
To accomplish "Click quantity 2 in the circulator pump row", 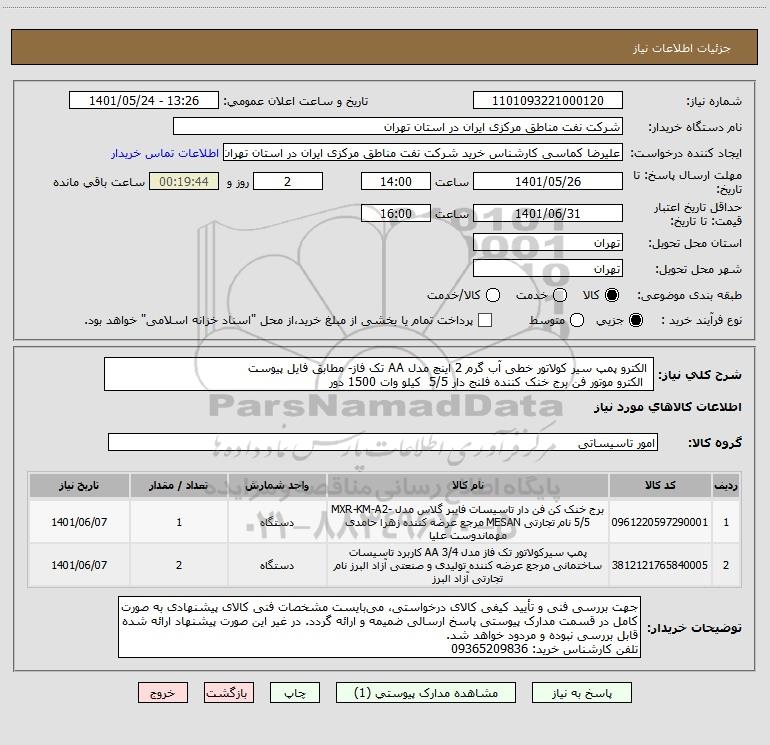I will [x=179, y=565].
